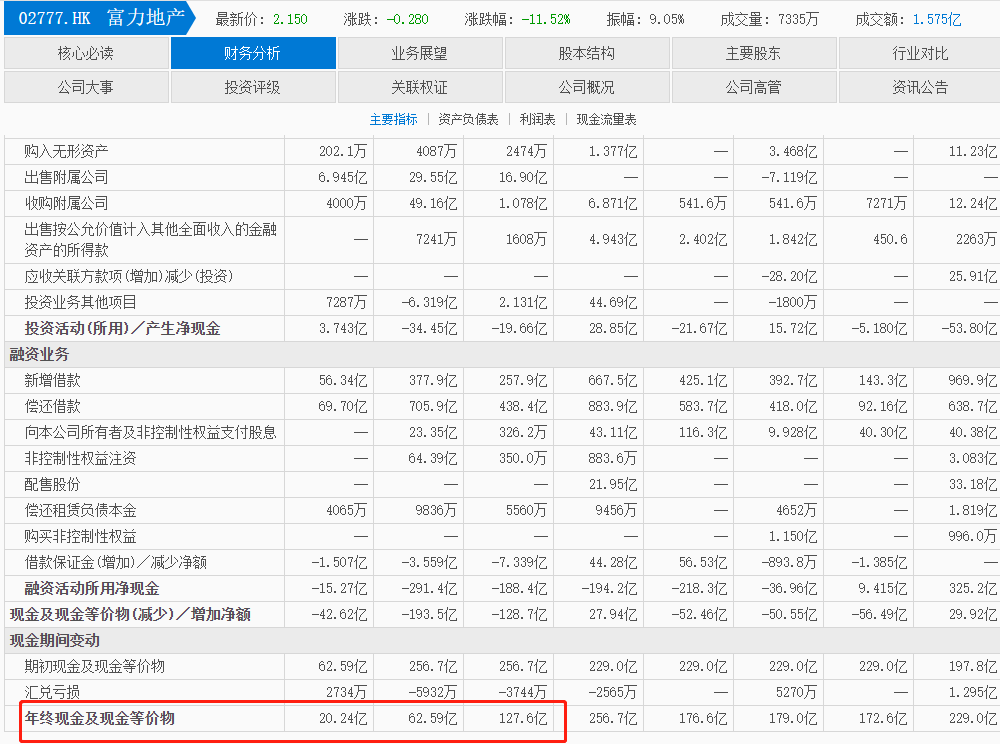View the 主要股东 tab
This screenshot has height=744, width=1000.
click(754, 53)
